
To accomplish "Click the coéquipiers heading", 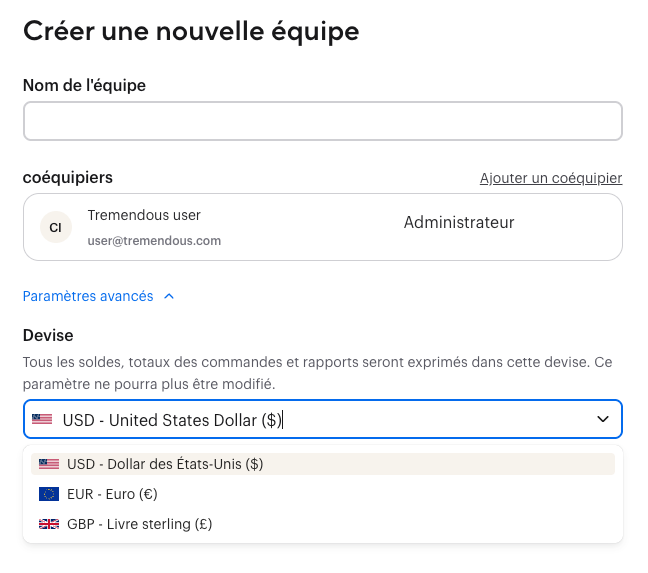I will [x=68, y=178].
